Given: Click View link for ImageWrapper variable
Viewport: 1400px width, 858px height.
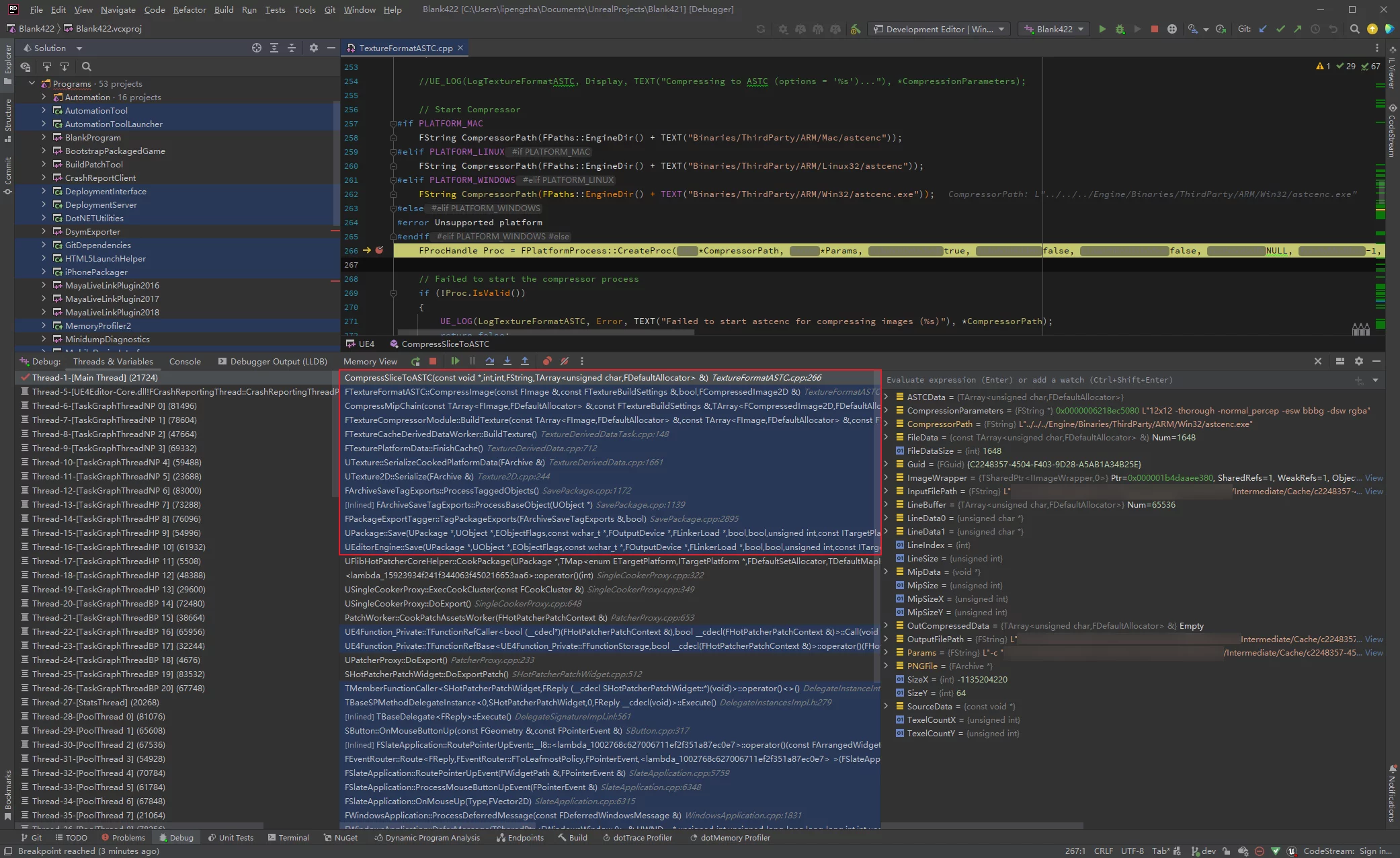Looking at the screenshot, I should (x=1374, y=477).
